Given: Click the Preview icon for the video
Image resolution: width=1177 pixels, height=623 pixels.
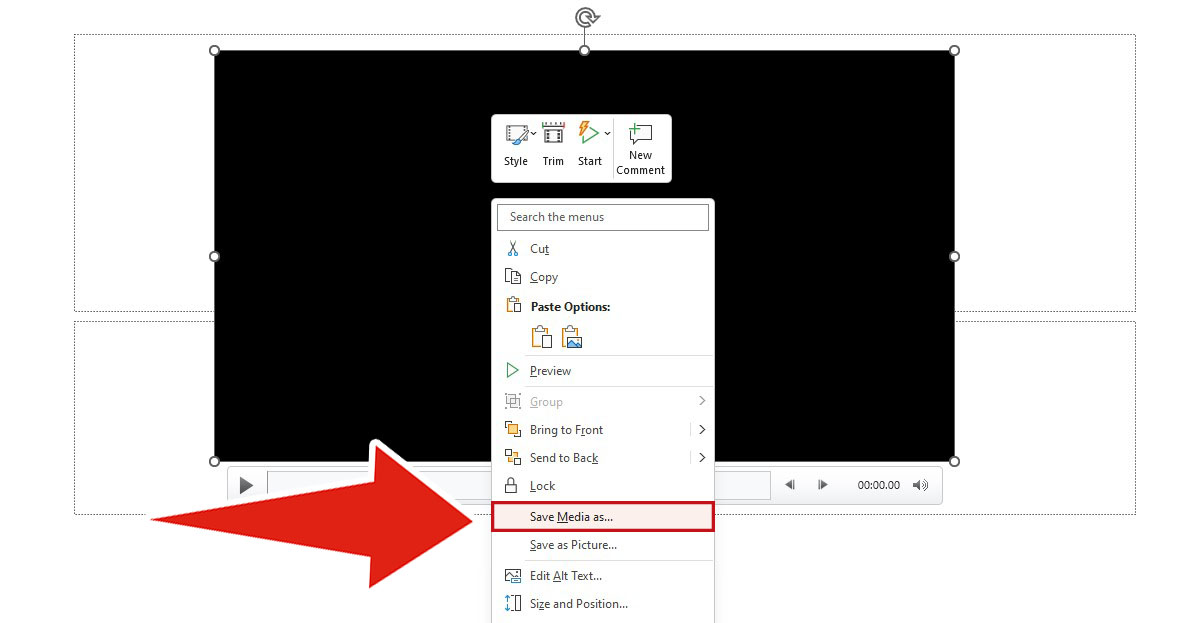Looking at the screenshot, I should click(514, 370).
